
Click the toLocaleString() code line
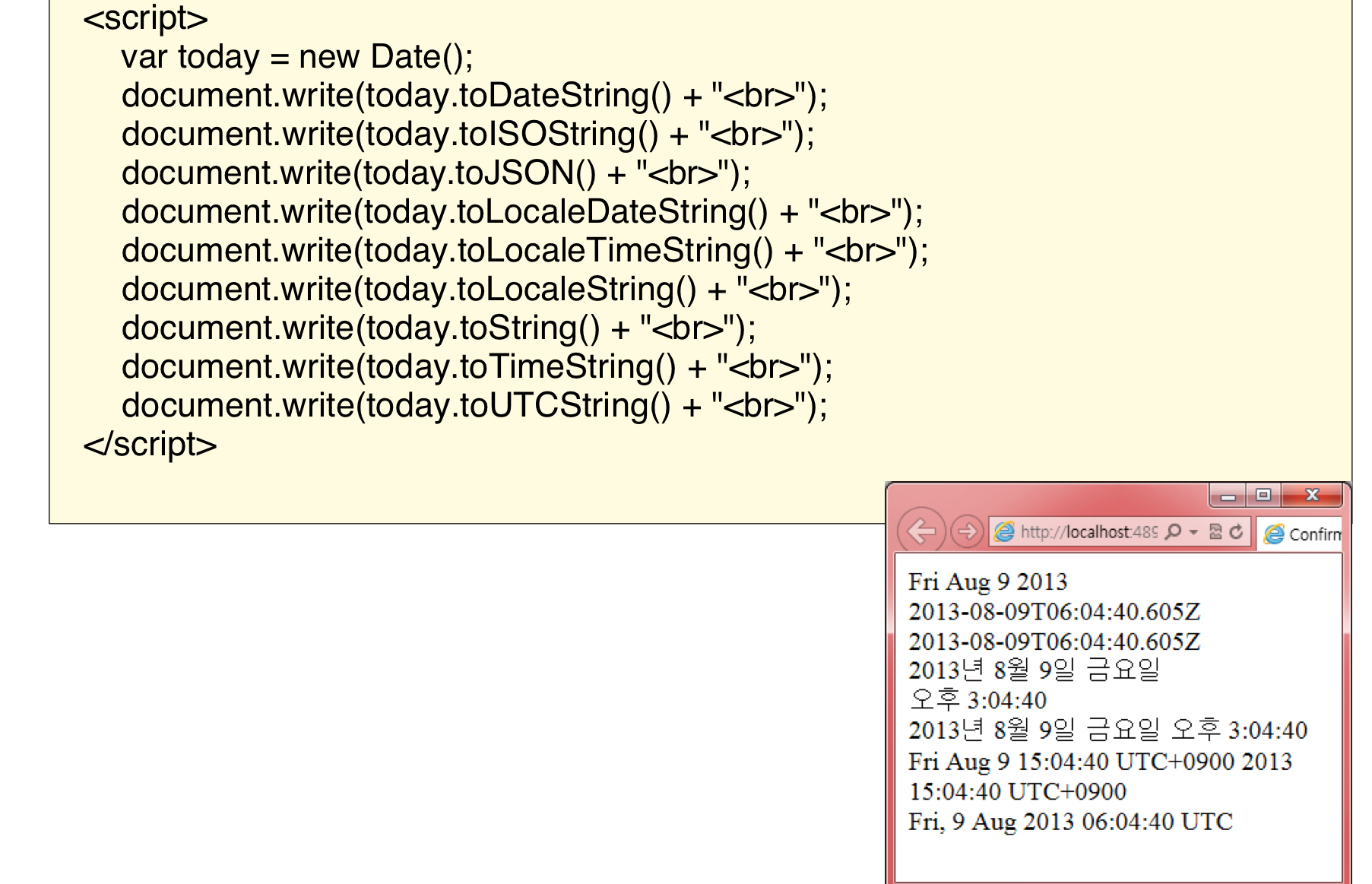coord(486,290)
